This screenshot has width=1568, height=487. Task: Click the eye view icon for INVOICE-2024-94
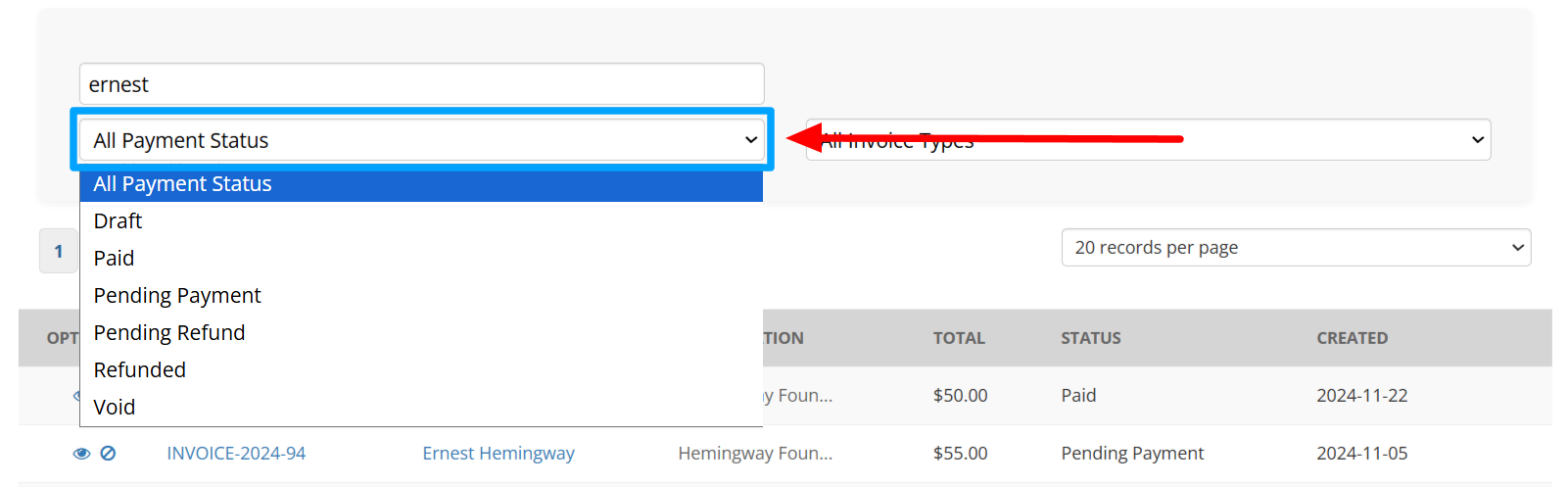(x=82, y=454)
